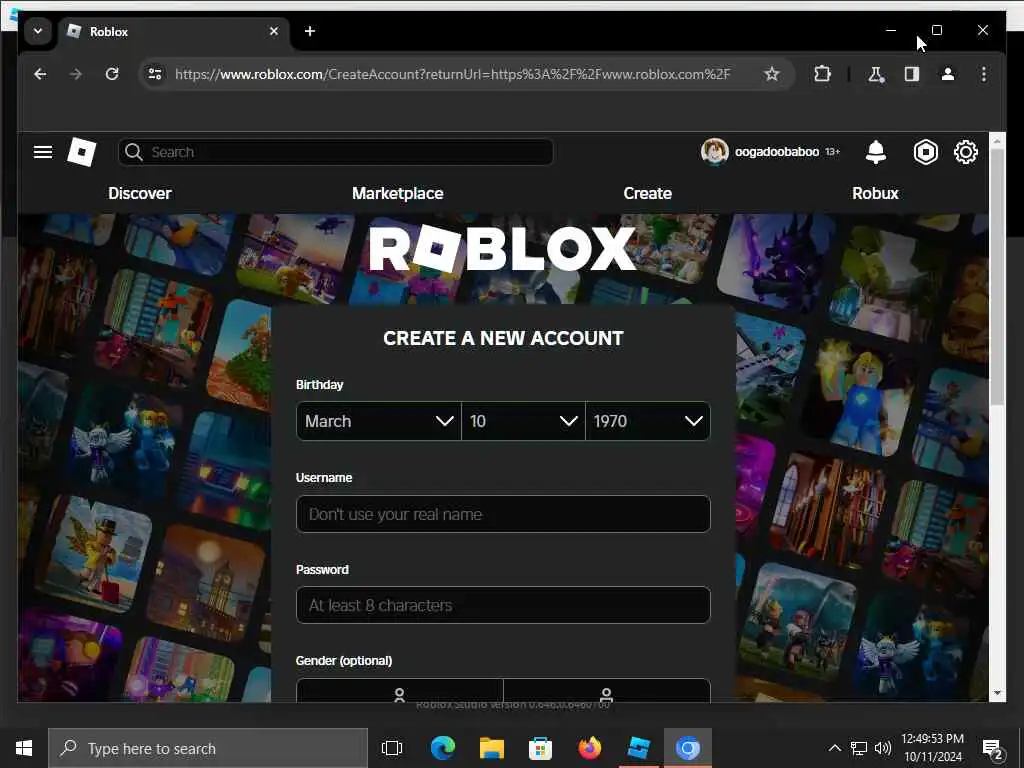Click the Gender (optional) label

[344, 660]
